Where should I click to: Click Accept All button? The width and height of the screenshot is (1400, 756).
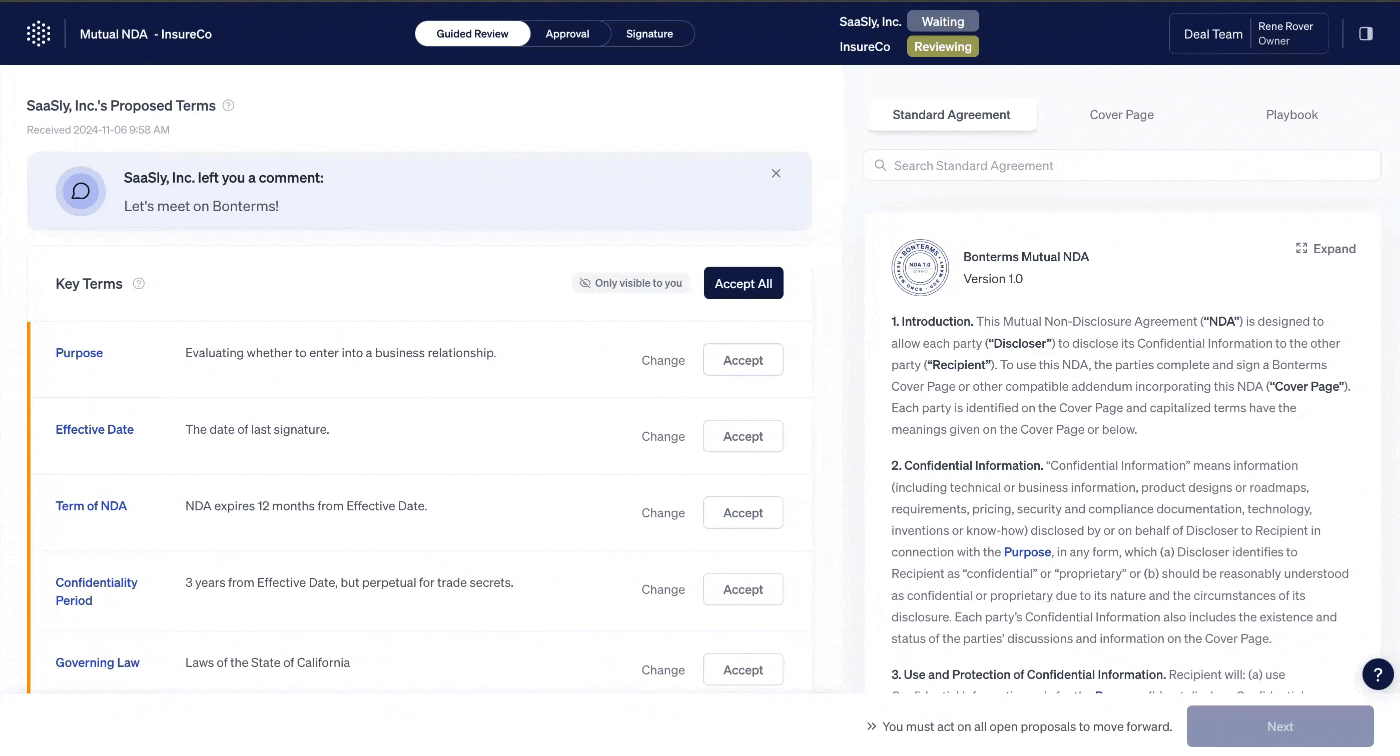[x=744, y=283]
